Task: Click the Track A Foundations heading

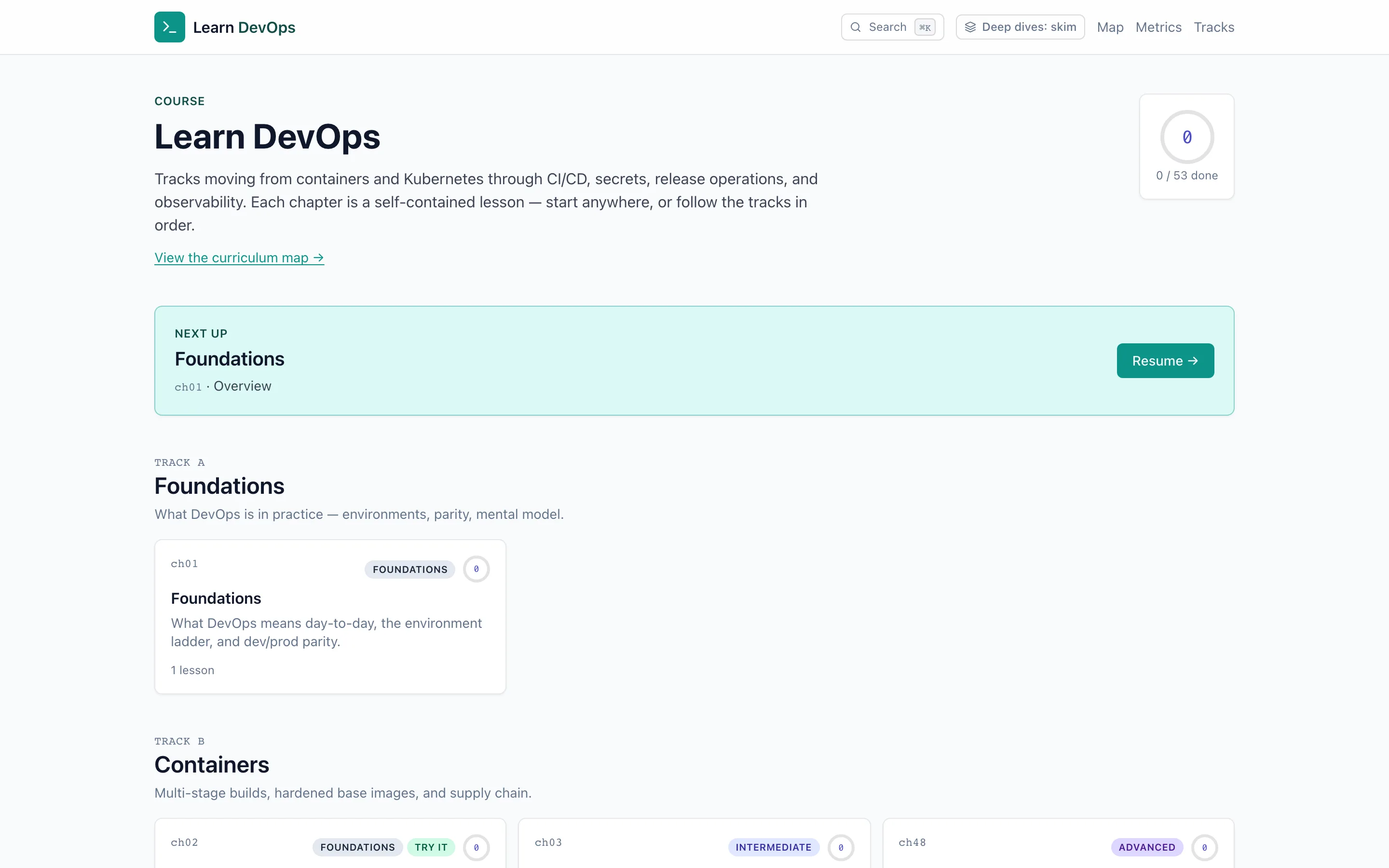Action: [219, 486]
